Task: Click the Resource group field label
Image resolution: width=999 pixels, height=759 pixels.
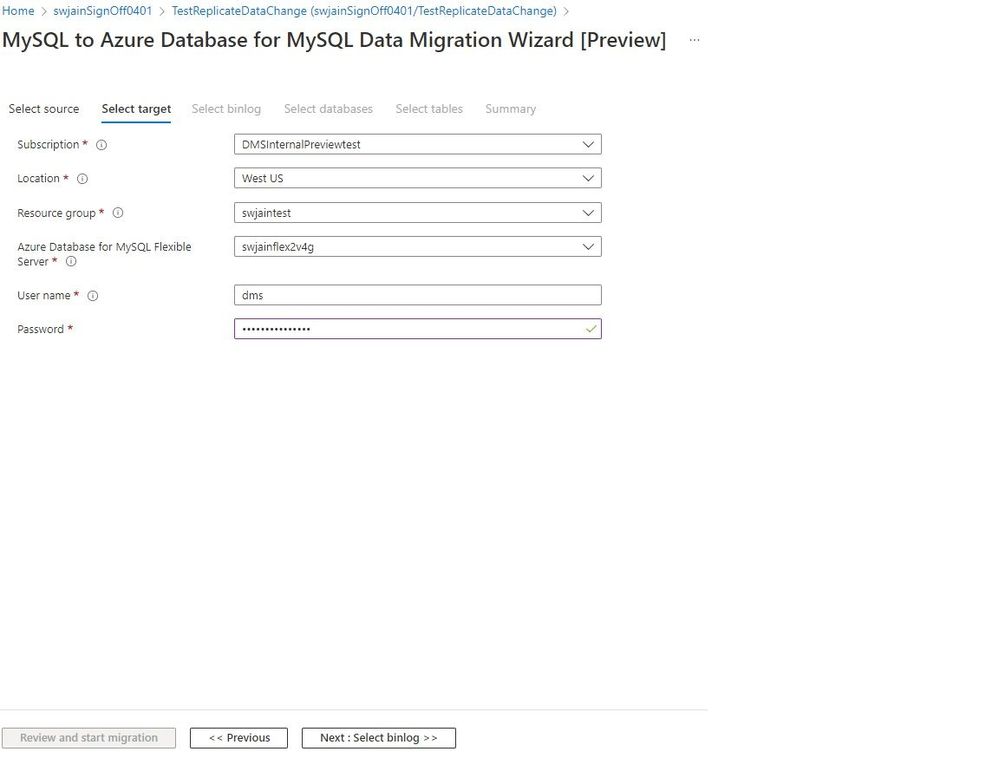Action: coord(56,213)
